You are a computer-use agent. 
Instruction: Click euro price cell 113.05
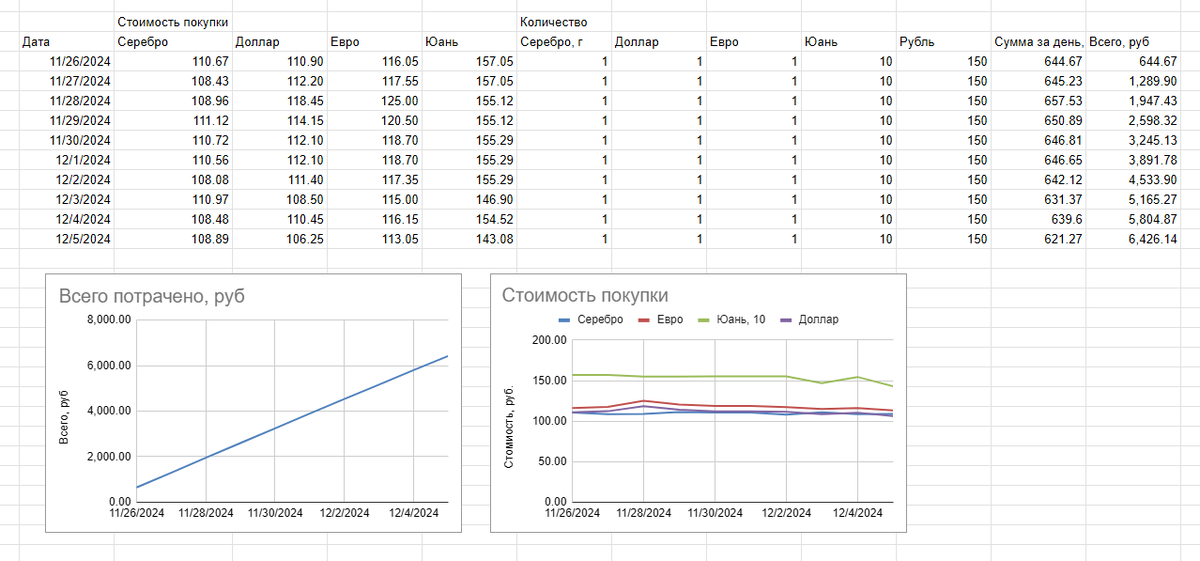[374, 239]
